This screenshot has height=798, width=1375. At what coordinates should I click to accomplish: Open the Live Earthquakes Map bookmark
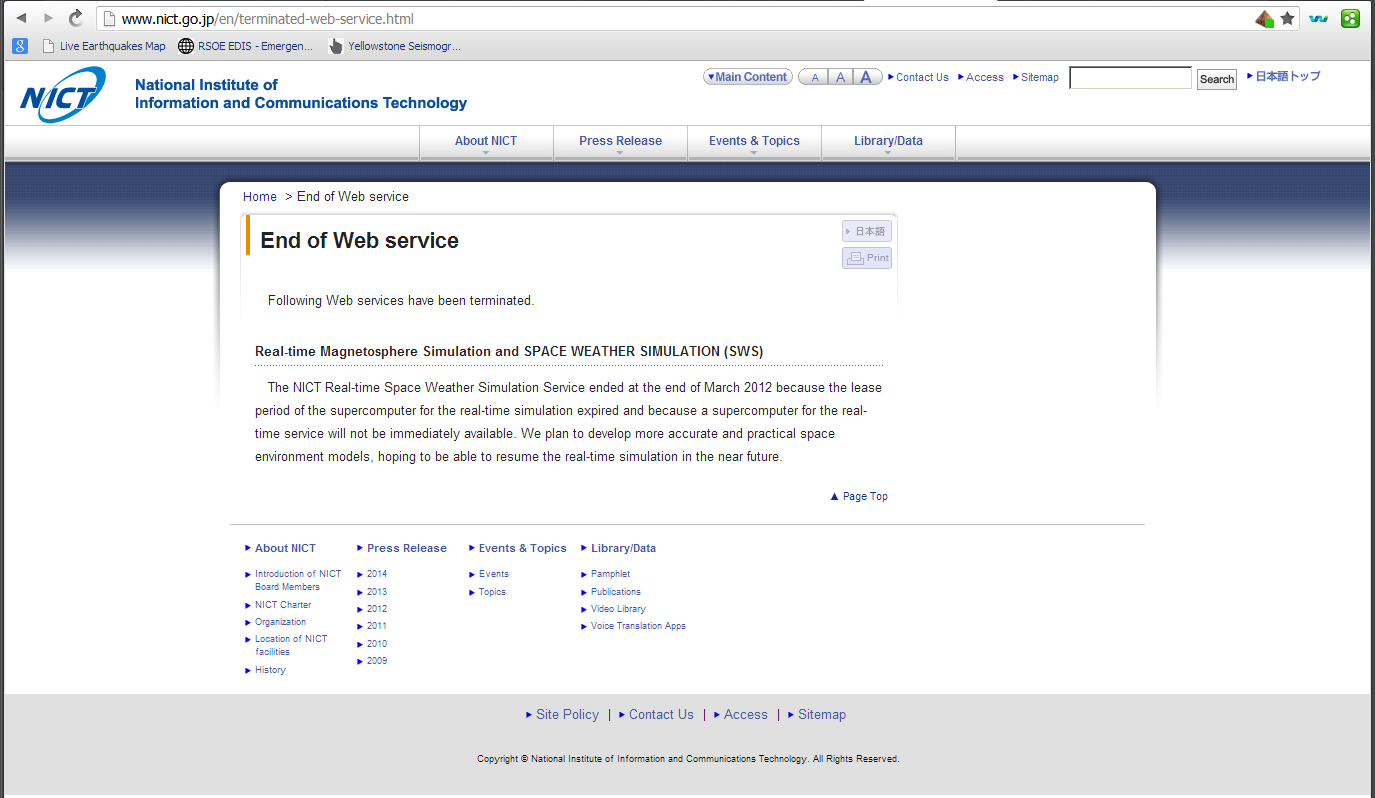click(x=104, y=46)
